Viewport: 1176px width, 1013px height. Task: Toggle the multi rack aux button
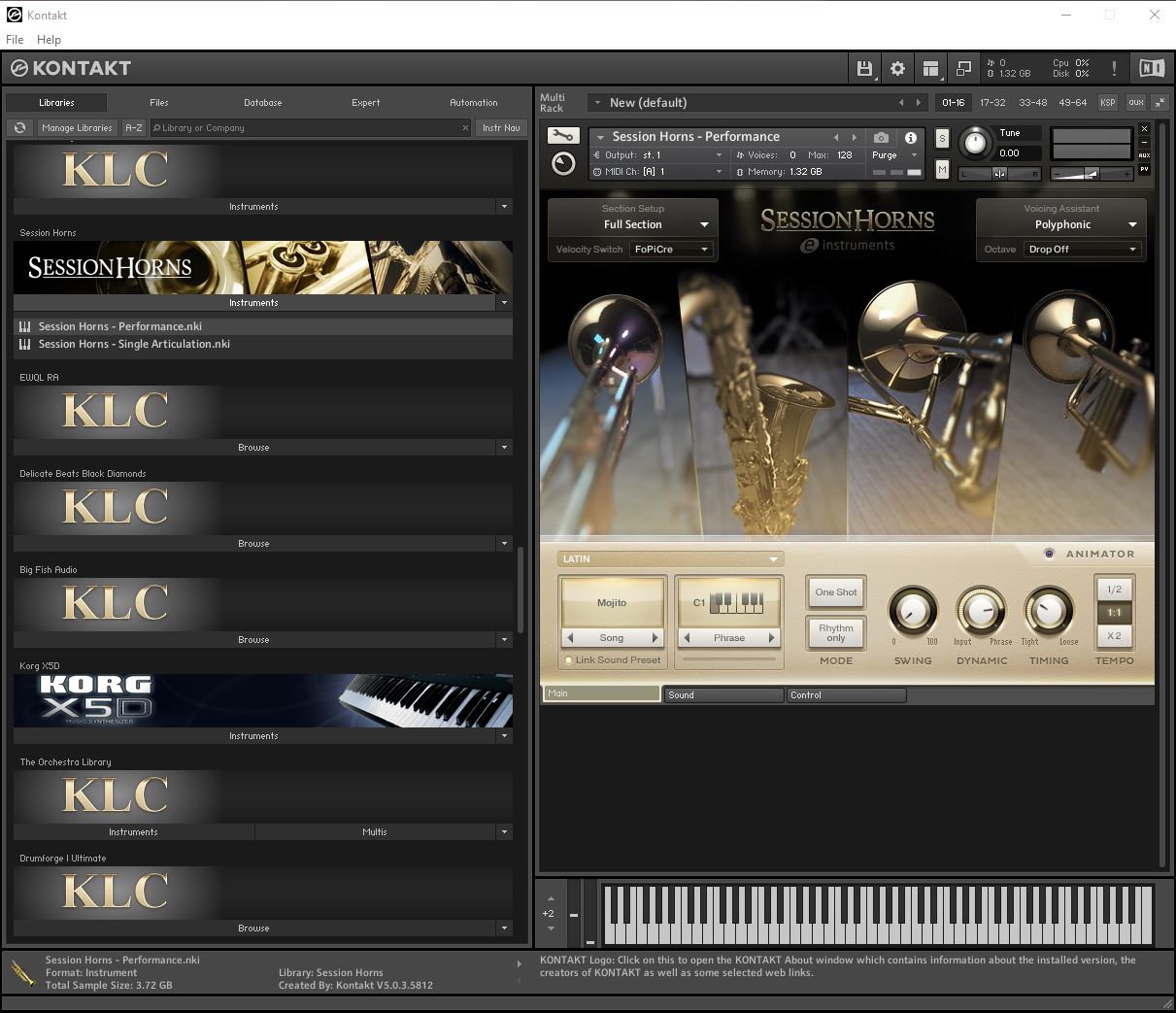(x=1135, y=102)
